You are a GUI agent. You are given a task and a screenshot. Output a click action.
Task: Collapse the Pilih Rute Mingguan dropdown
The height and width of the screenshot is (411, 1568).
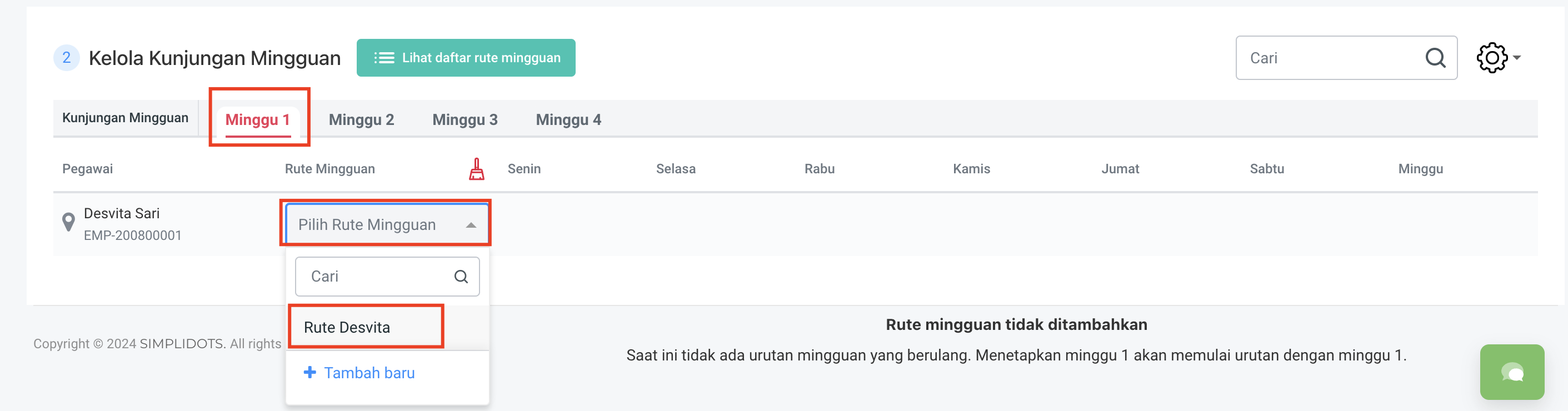click(471, 225)
